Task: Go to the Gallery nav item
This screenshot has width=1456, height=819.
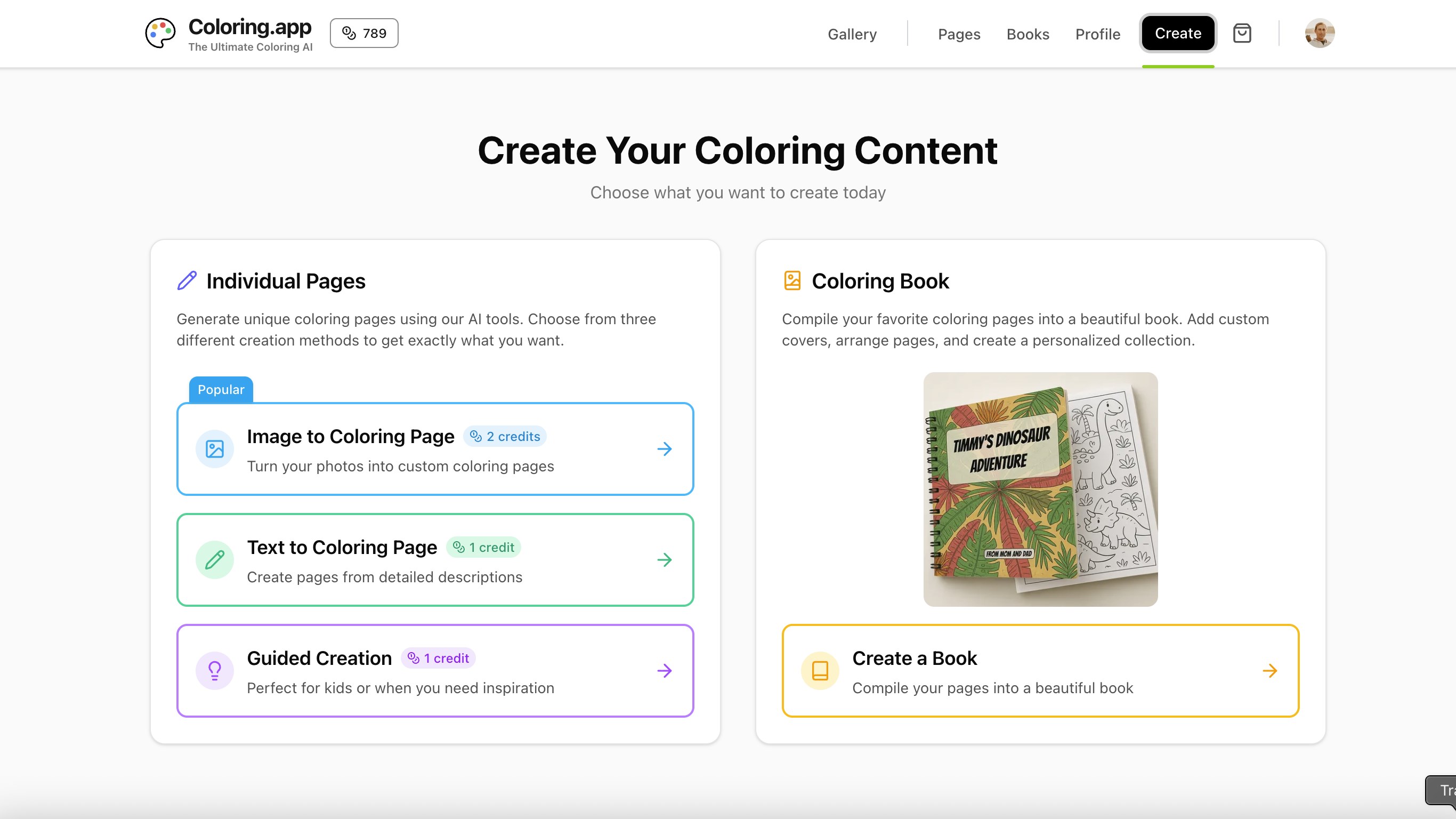Action: [852, 34]
